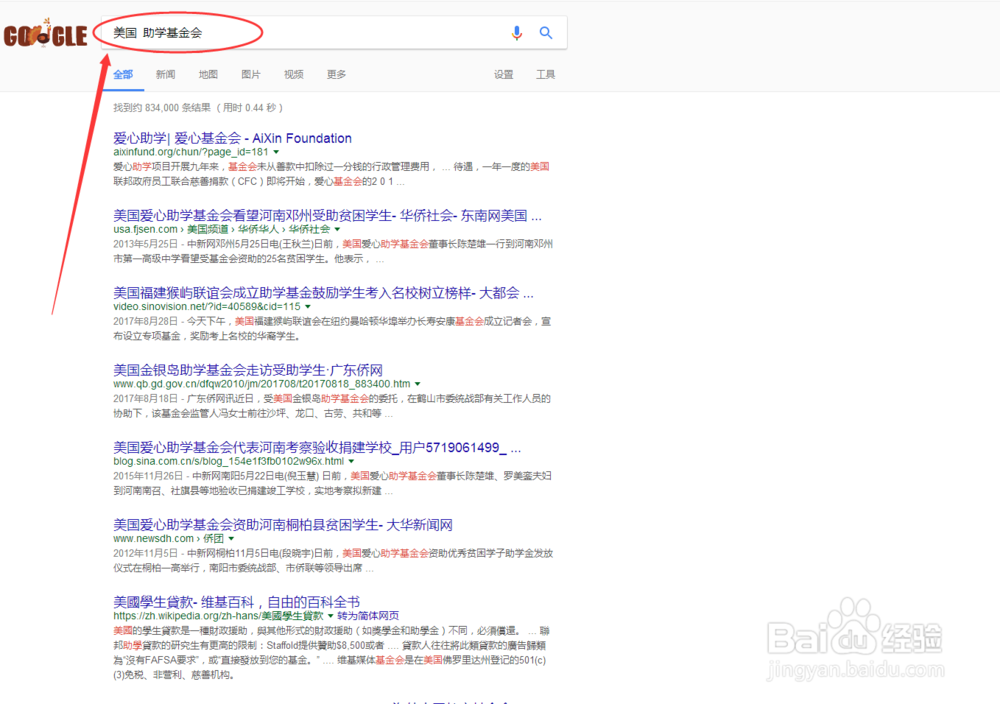Open result 爱心助学| 爱心基金会 - AiXin Foundation

232,138
